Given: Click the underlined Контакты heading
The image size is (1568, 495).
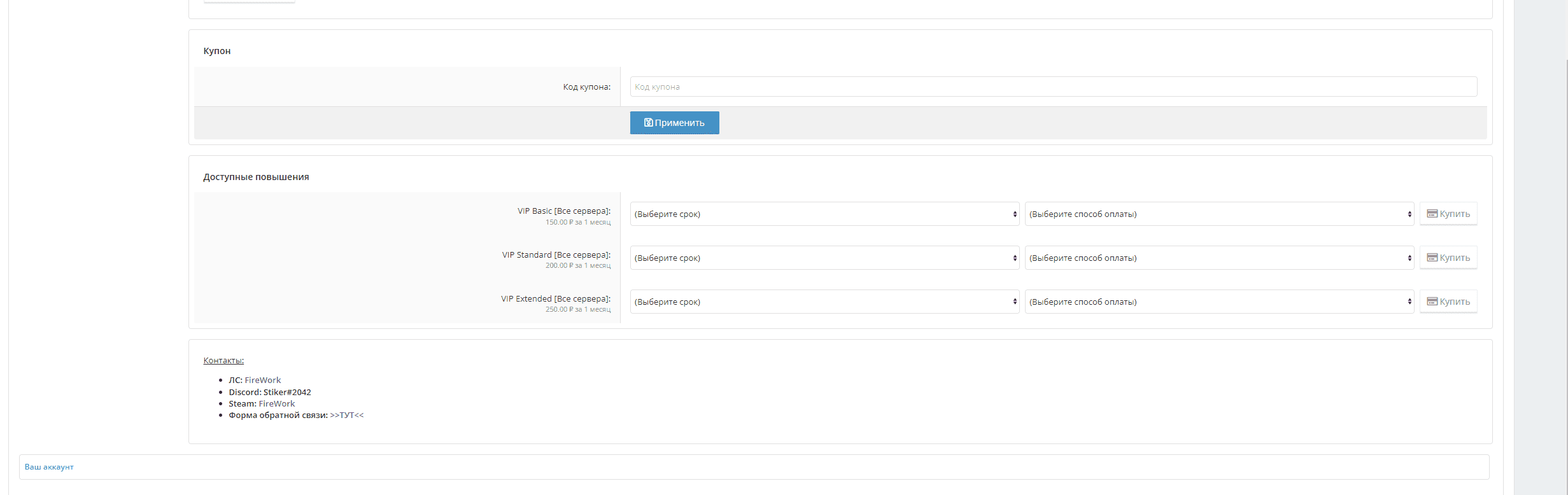Looking at the screenshot, I should point(223,361).
